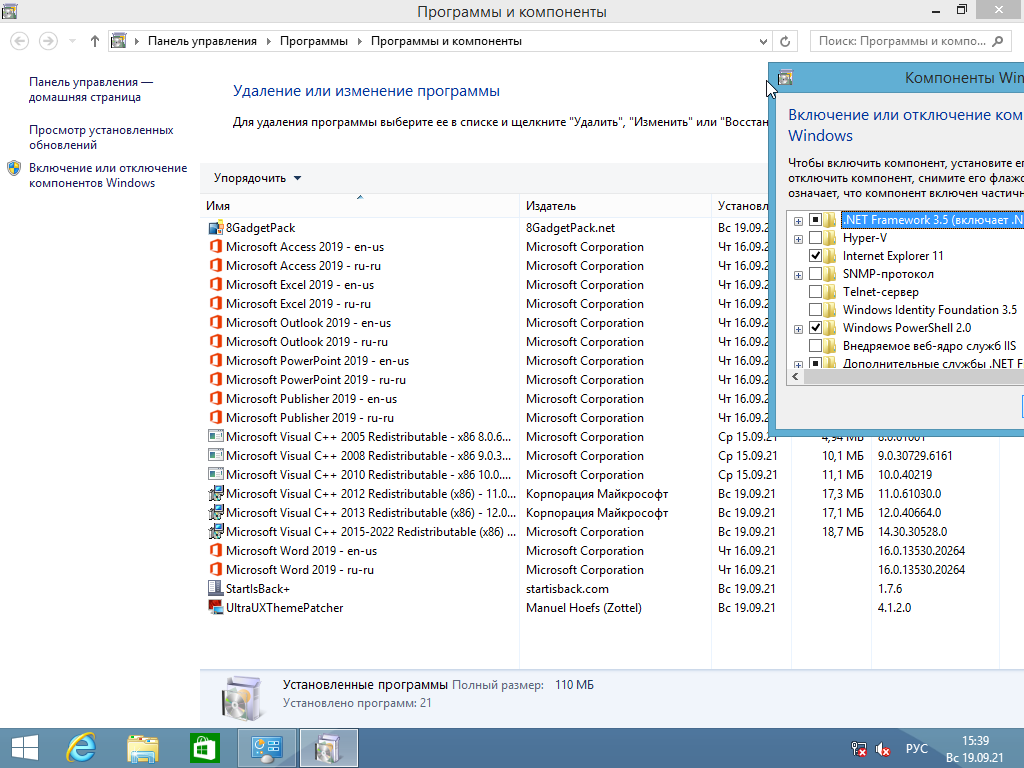The height and width of the screenshot is (768, 1024).
Task: Click Office icon for Microsoft Access 2019 en-us
Action: pos(216,247)
